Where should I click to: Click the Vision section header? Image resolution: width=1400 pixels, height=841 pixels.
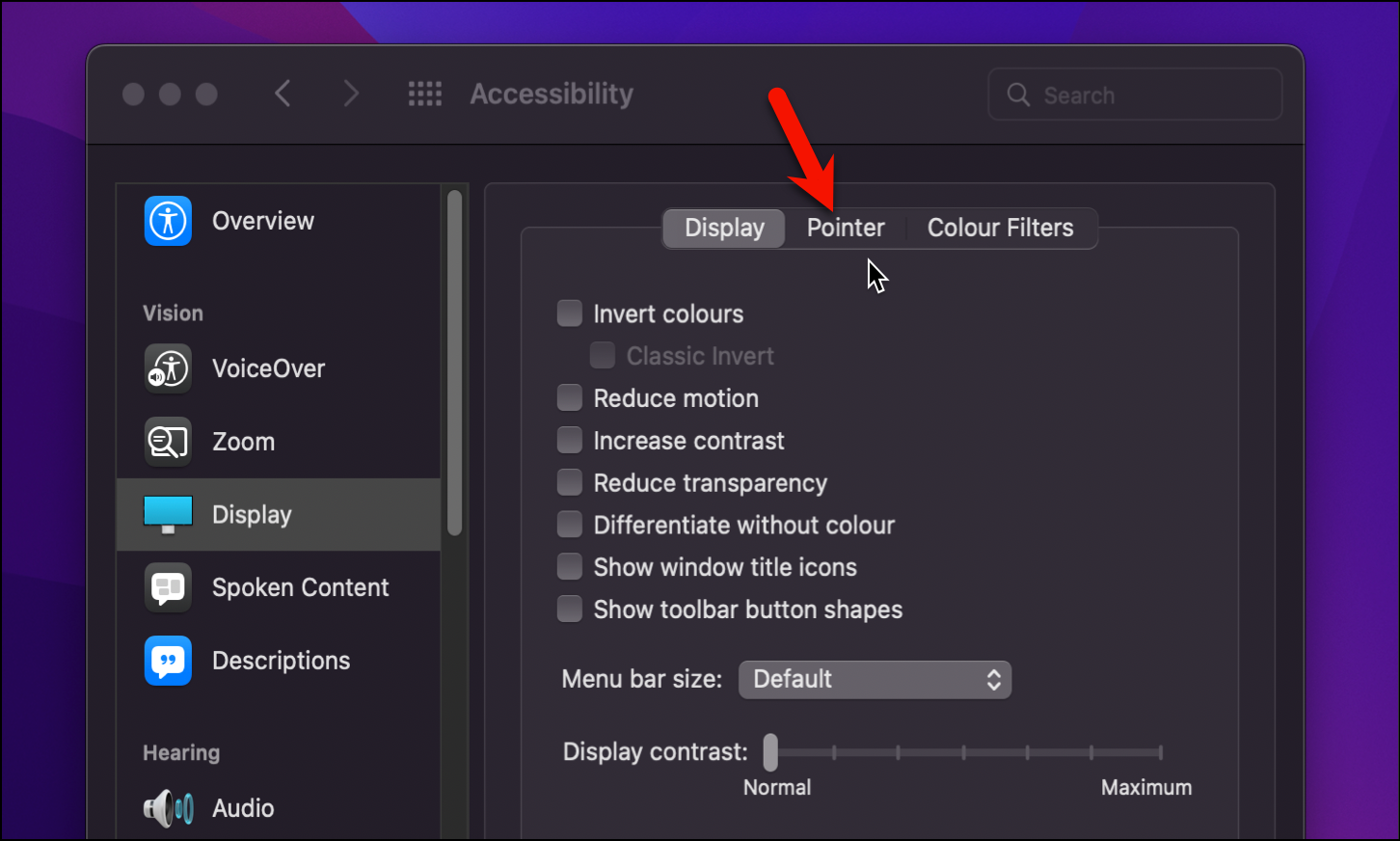(174, 313)
